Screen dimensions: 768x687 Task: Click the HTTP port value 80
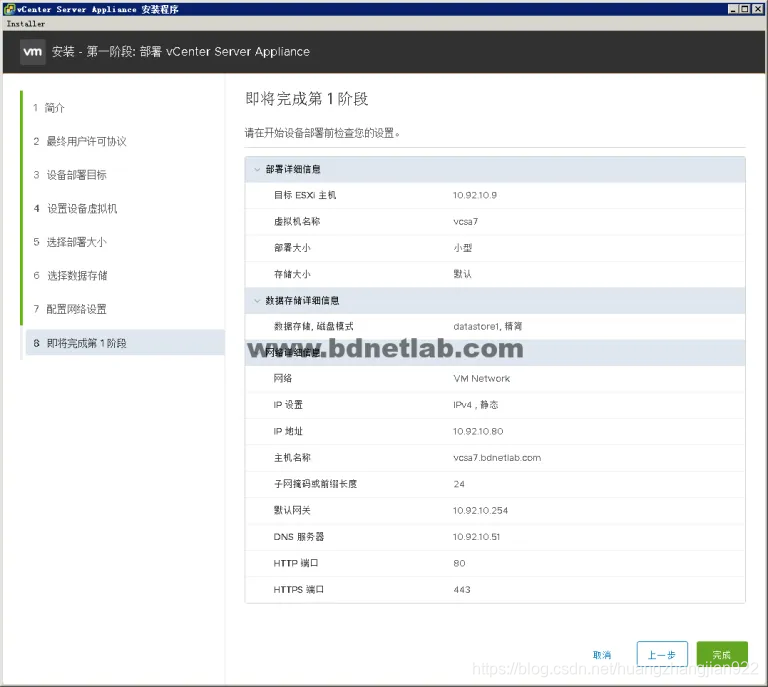[x=459, y=564]
